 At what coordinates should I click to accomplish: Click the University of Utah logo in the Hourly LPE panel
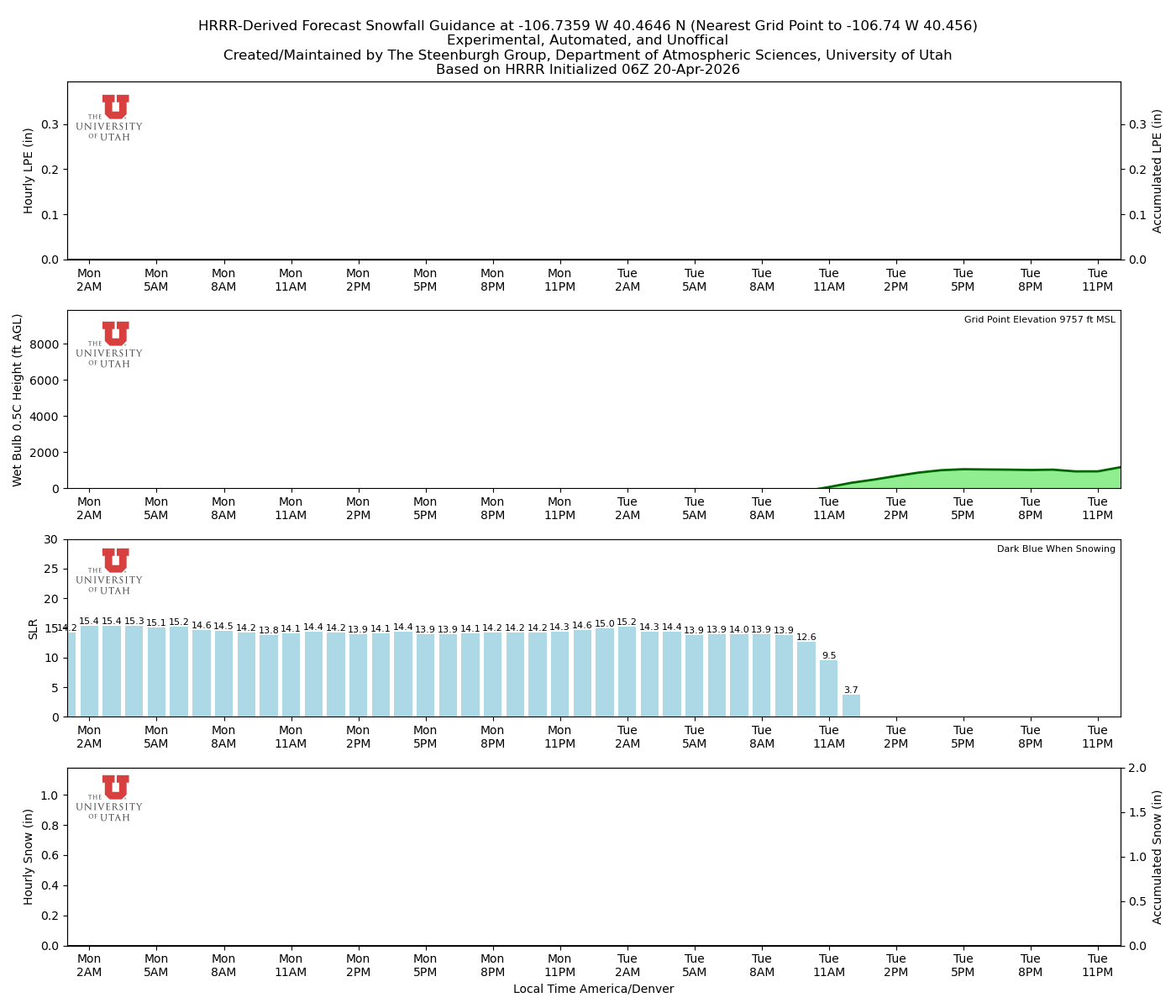pos(110,118)
